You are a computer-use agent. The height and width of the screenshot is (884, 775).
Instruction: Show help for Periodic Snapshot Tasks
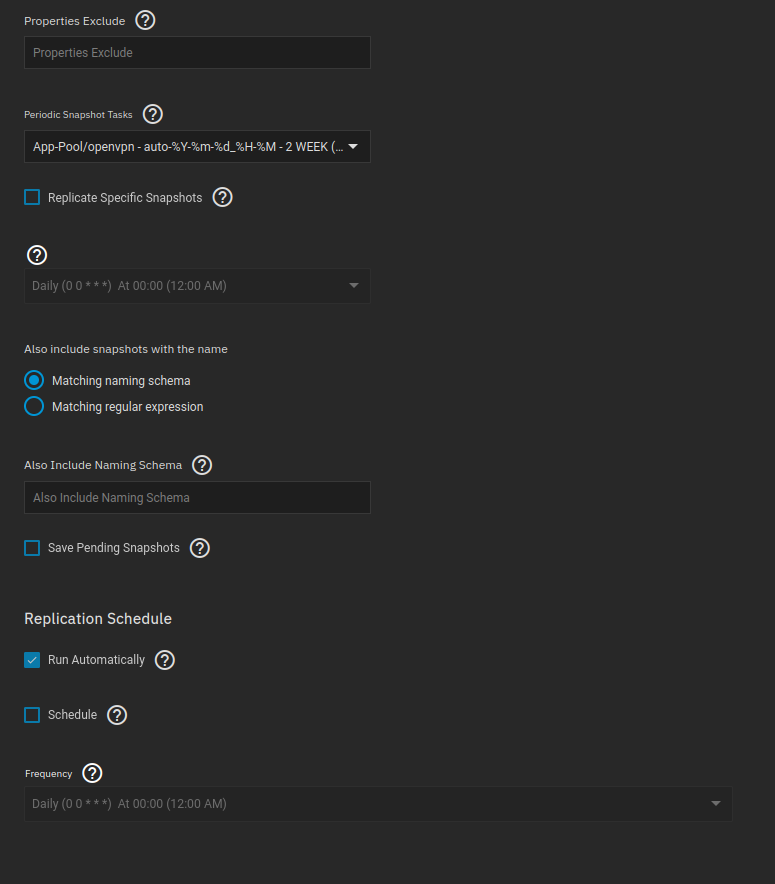click(153, 114)
